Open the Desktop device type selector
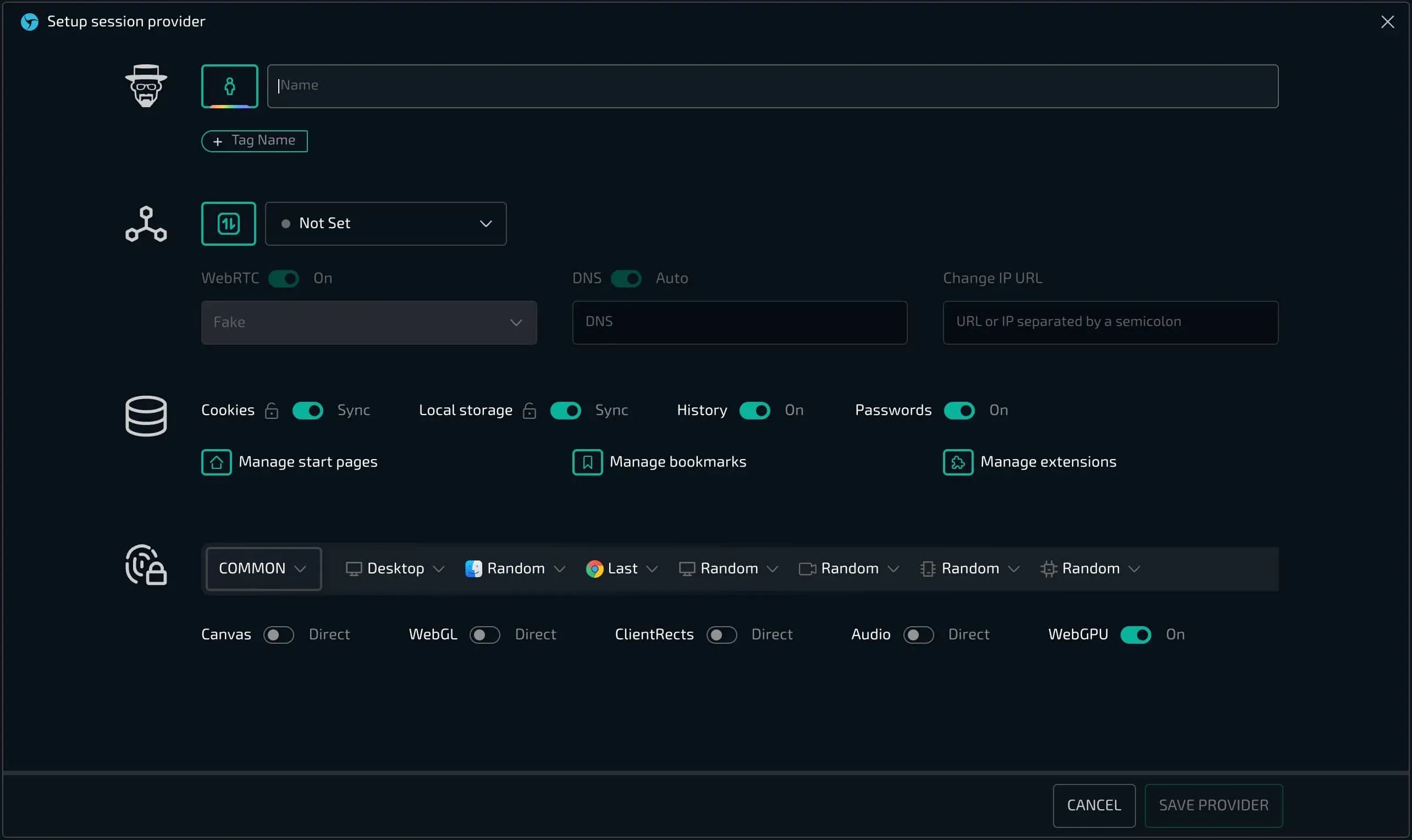Image resolution: width=1412 pixels, height=840 pixels. 395,568
